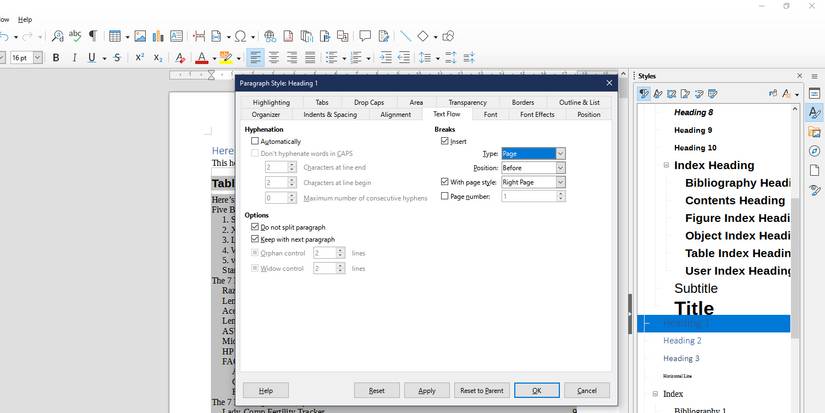Switch to the Font tab
Image resolution: width=825 pixels, height=413 pixels.
point(490,114)
